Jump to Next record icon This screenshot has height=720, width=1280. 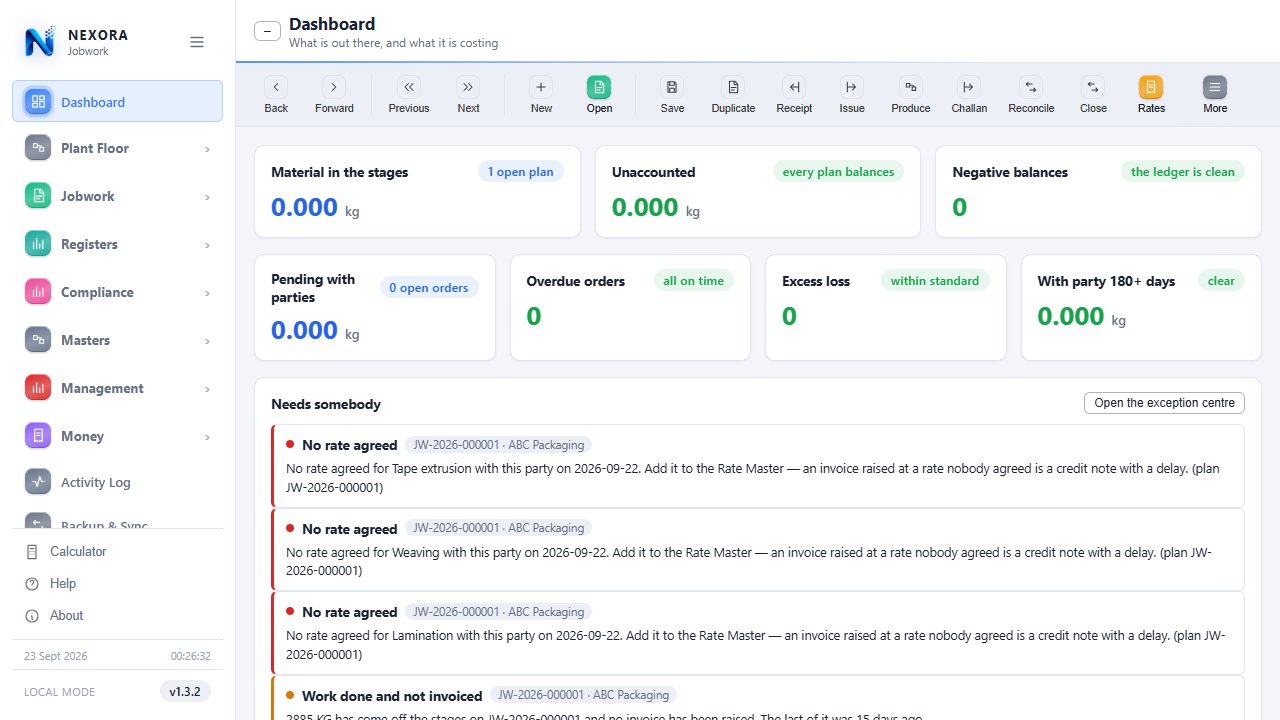click(x=468, y=87)
